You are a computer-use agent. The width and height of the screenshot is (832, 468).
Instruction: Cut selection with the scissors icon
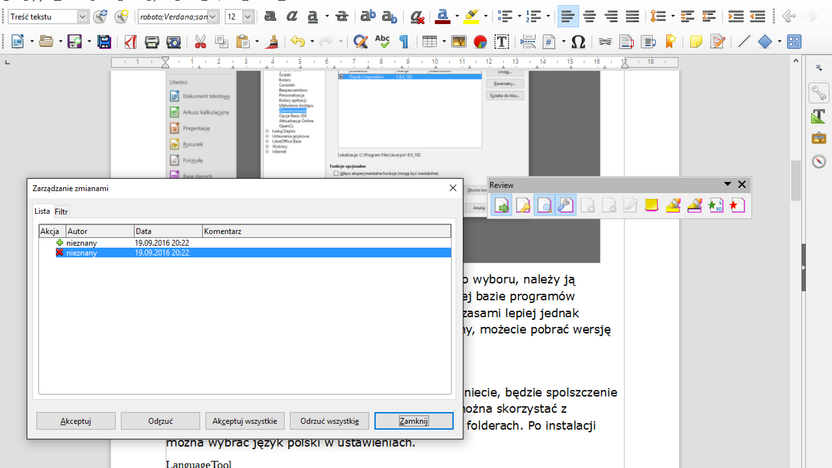click(x=200, y=41)
